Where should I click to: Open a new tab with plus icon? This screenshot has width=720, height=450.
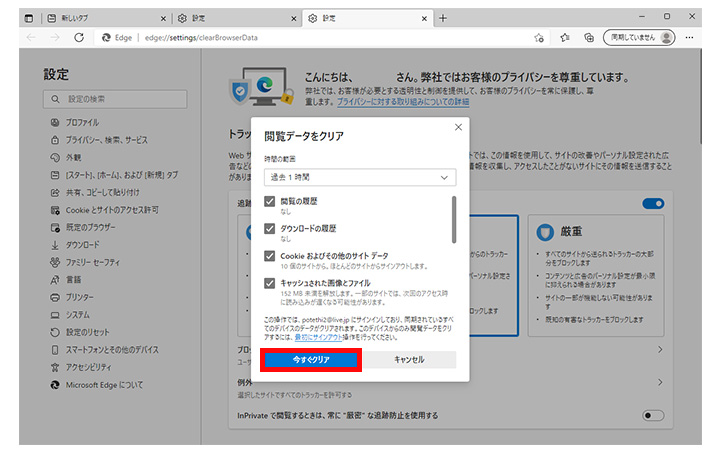click(x=443, y=18)
